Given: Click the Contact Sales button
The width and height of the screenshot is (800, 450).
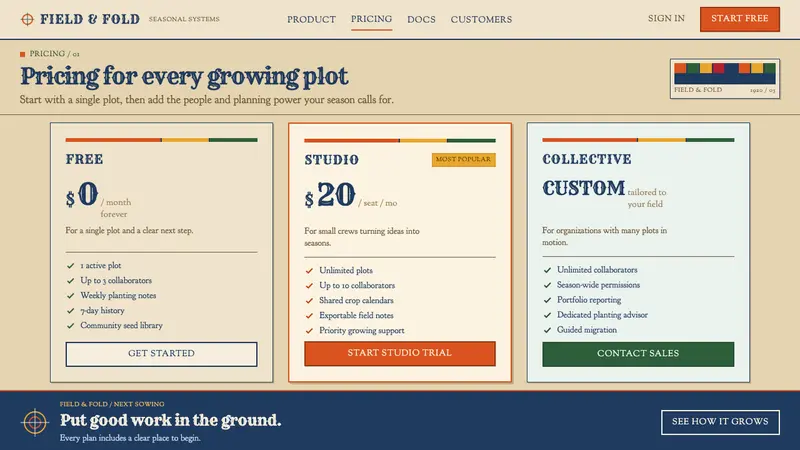Looking at the screenshot, I should click(638, 354).
